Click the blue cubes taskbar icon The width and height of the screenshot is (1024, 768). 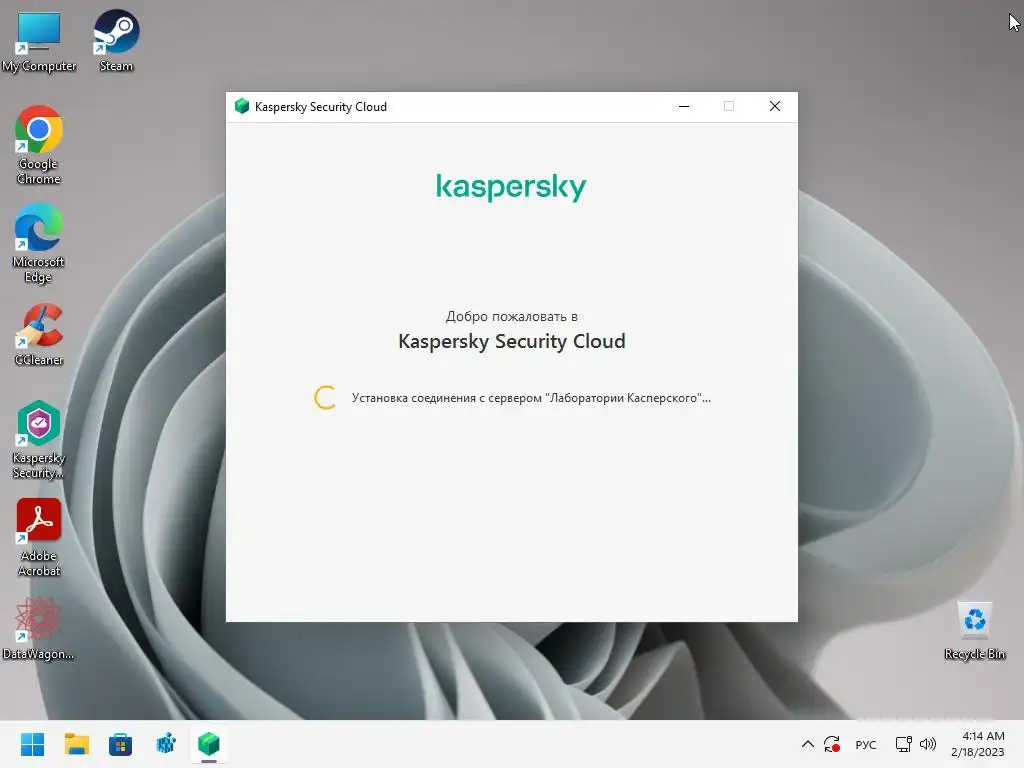tap(166, 744)
